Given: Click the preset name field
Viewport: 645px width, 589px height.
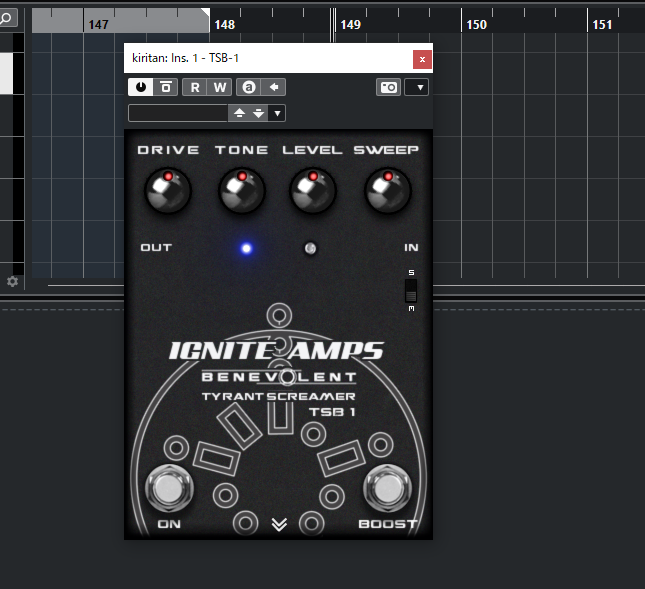Looking at the screenshot, I should pos(178,113).
